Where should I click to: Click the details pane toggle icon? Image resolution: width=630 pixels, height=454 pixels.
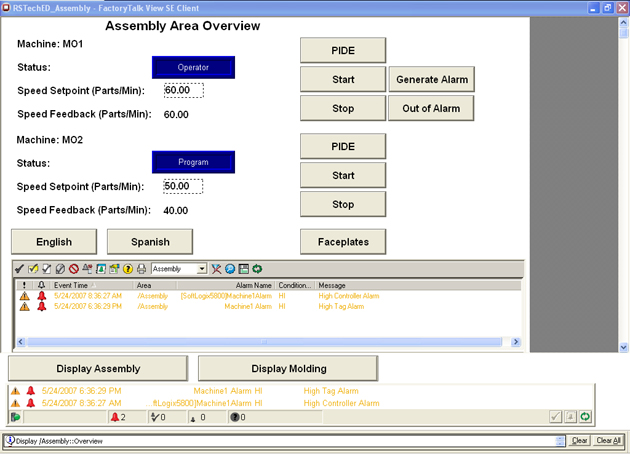243,269
